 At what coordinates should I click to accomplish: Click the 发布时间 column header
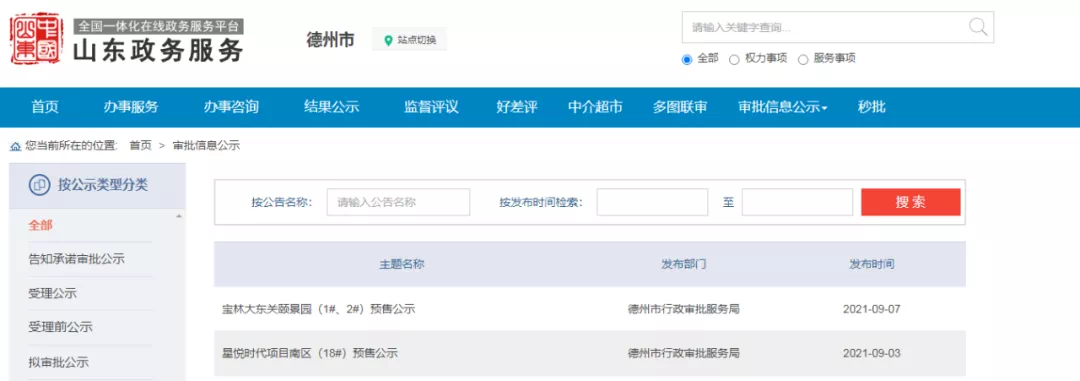coord(871,265)
